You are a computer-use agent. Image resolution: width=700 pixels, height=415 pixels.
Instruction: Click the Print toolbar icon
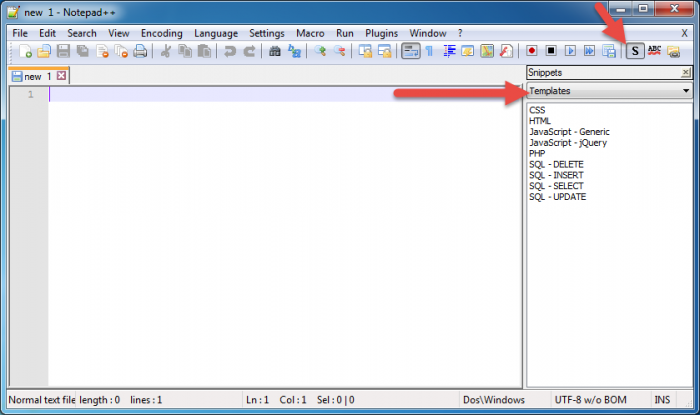[140, 51]
